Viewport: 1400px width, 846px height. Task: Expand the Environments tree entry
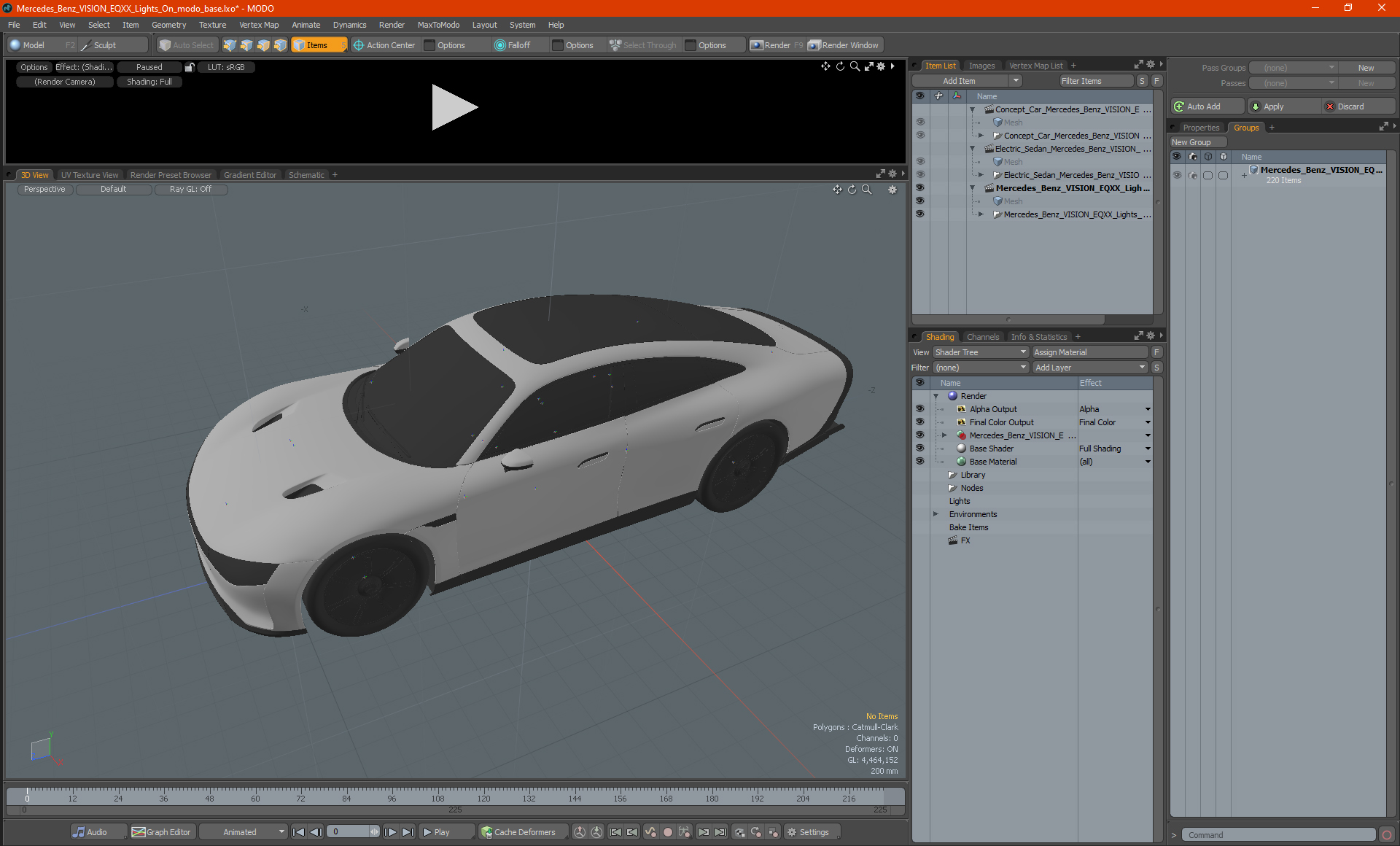936,514
